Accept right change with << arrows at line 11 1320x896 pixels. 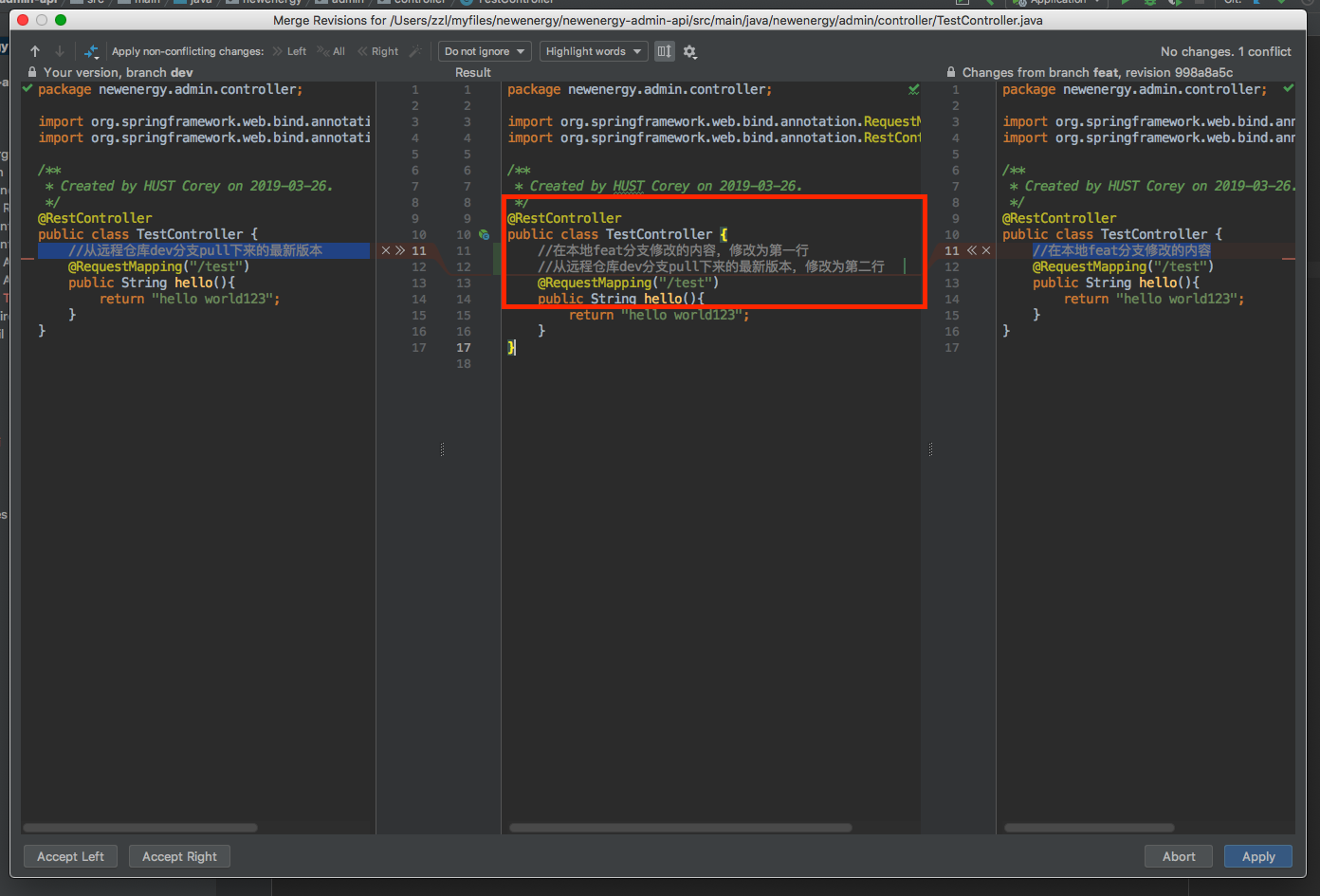971,250
